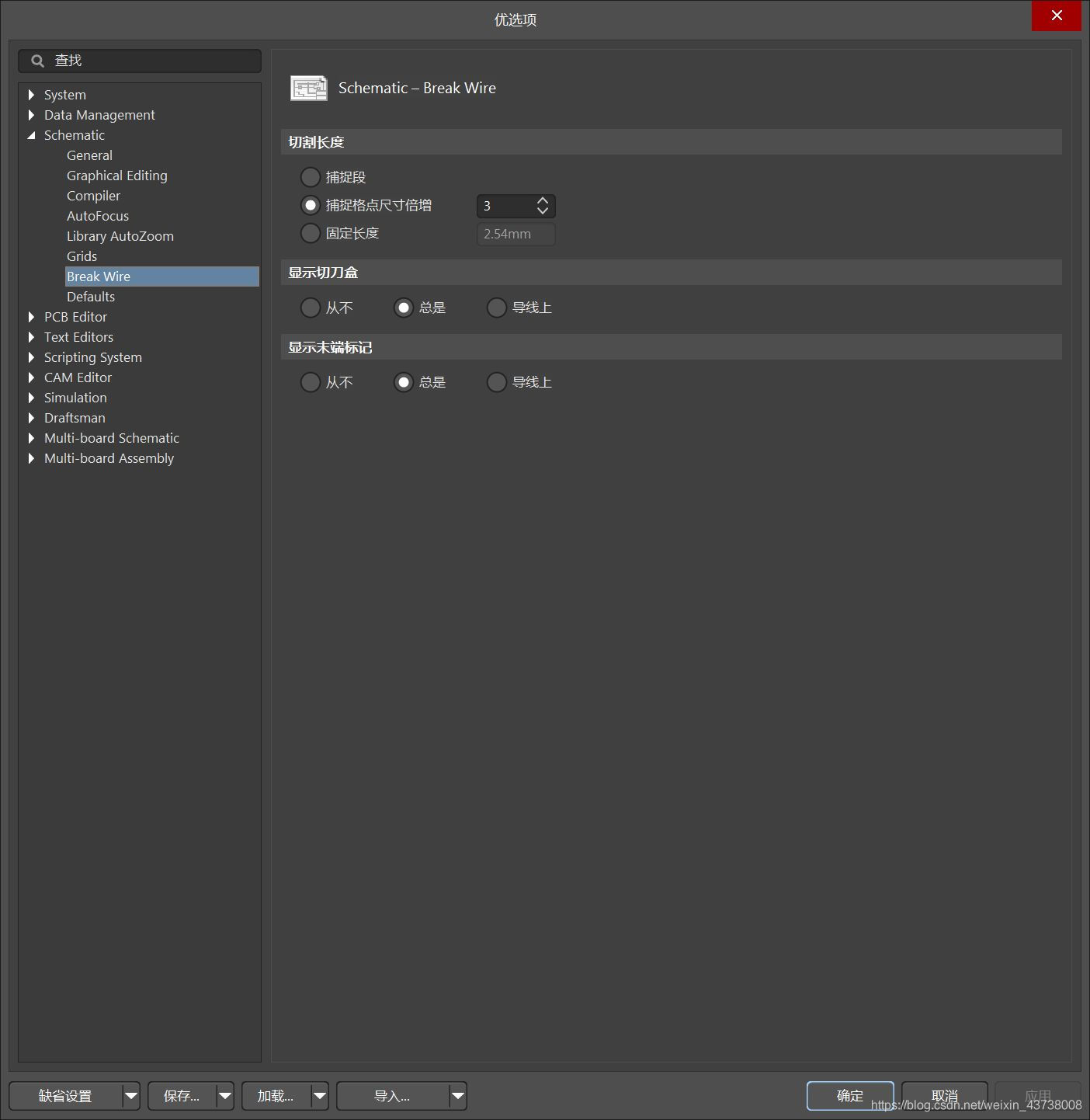Image resolution: width=1090 pixels, height=1120 pixels.
Task: Open the 缺省设置 dropdown arrow
Action: click(131, 1096)
